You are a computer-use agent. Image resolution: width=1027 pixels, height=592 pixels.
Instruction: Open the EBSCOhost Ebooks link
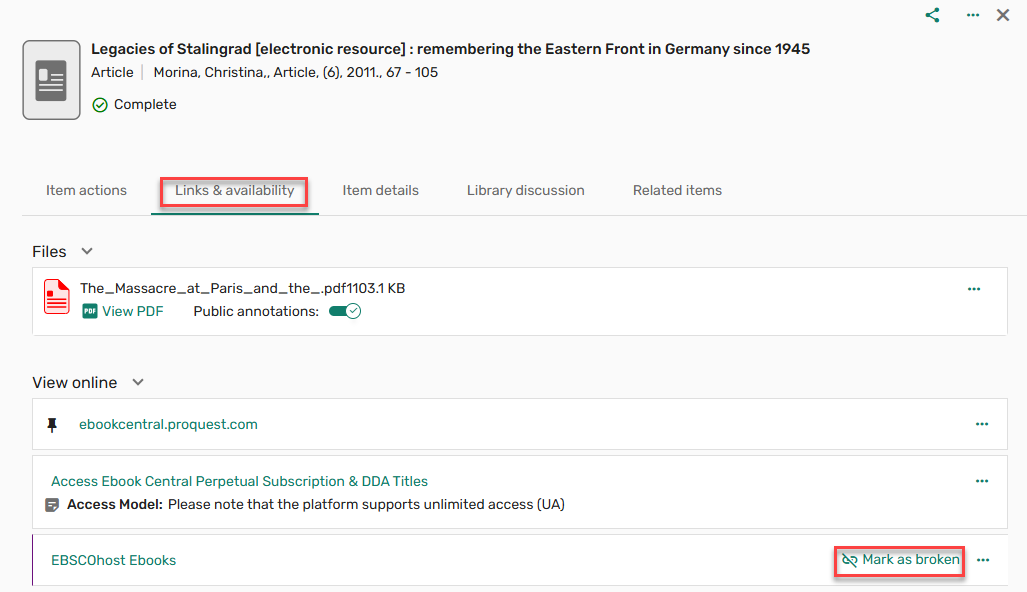click(x=113, y=561)
